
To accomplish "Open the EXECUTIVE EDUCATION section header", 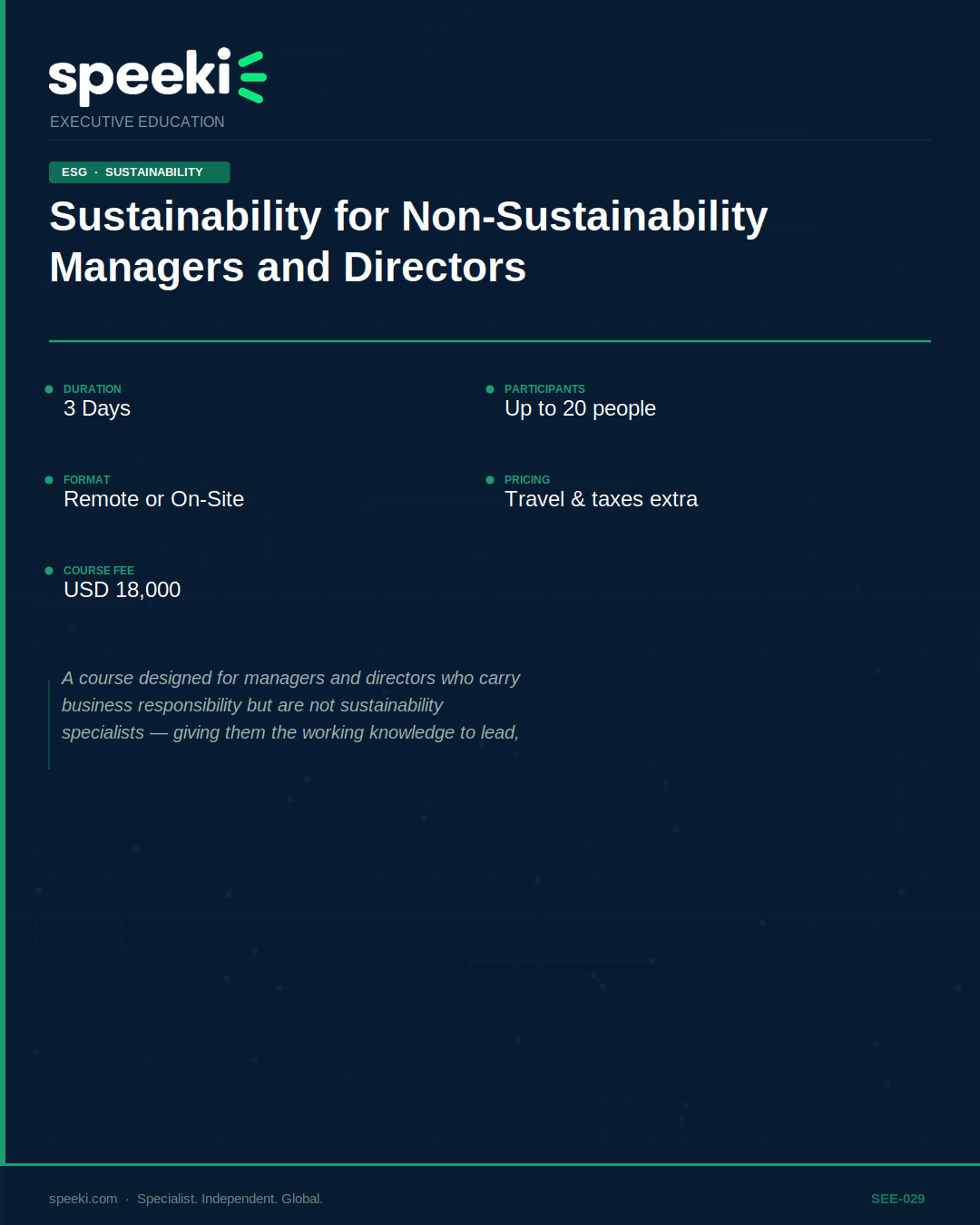I will click(137, 122).
